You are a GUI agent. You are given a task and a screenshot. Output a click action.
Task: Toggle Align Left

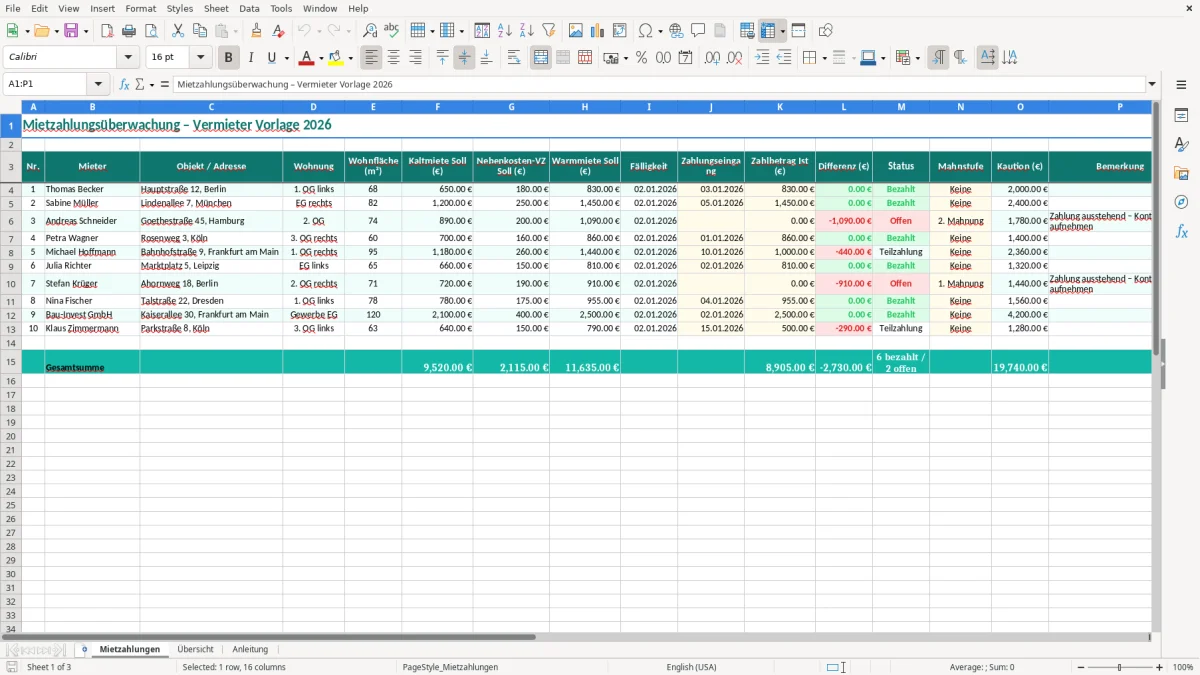point(371,58)
